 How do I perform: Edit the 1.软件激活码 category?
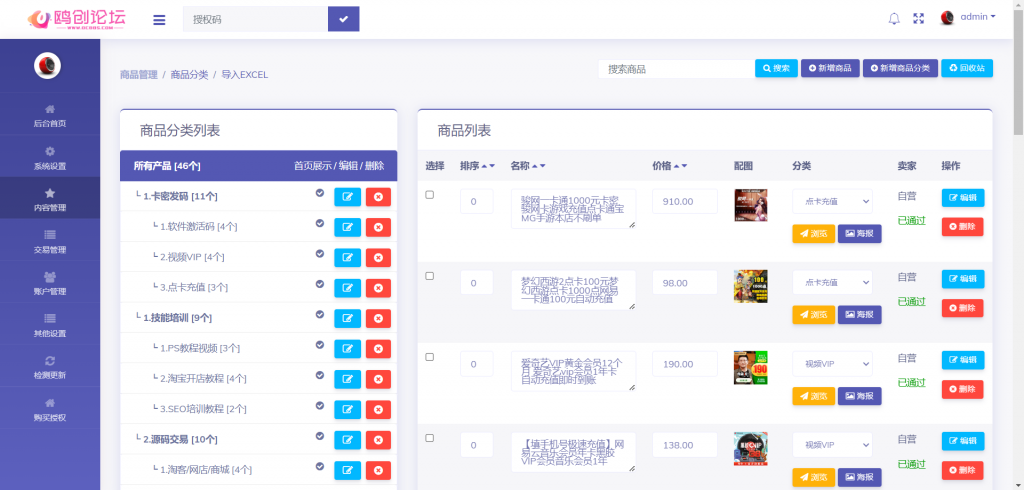point(347,227)
